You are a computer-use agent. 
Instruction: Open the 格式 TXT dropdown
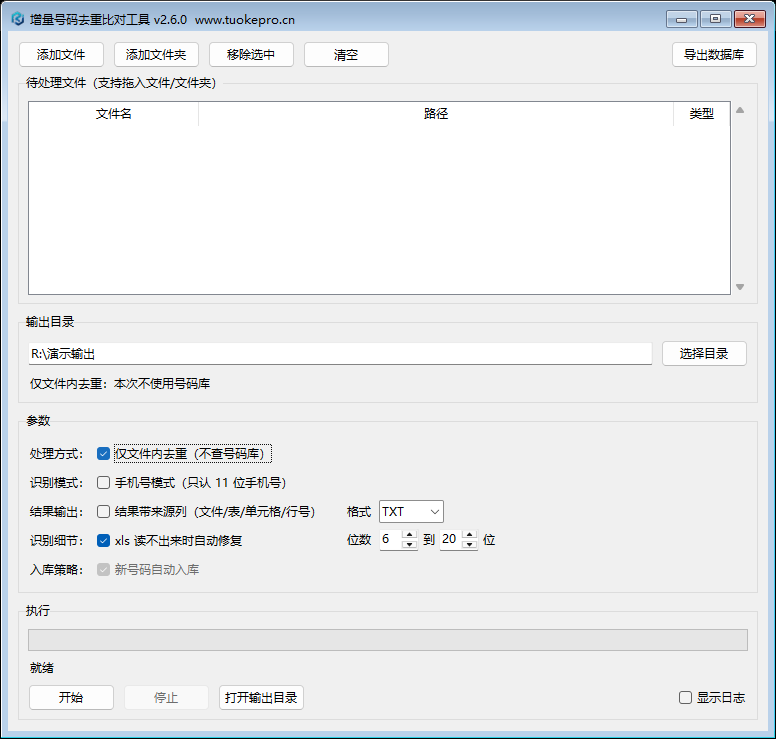tap(411, 511)
